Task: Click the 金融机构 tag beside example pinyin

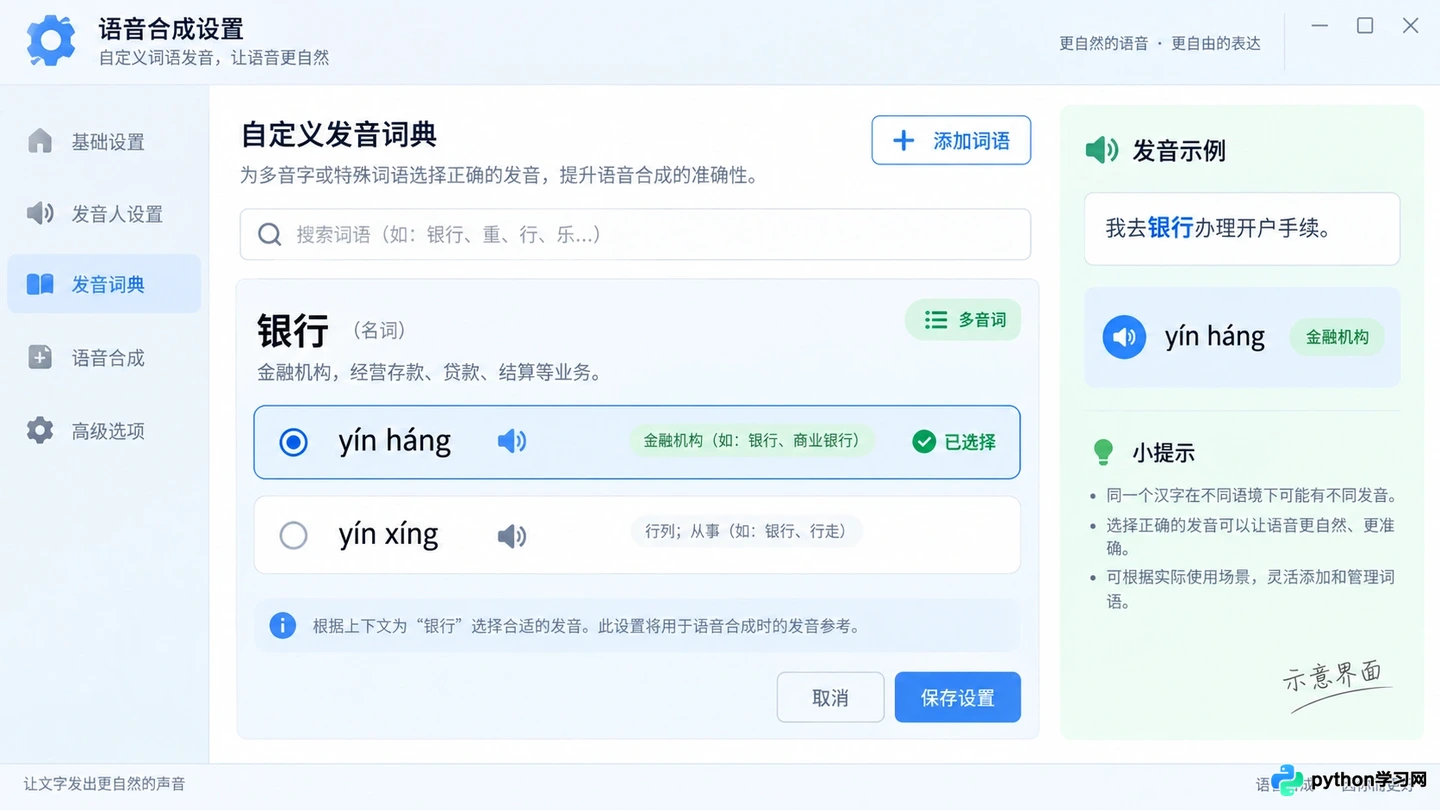Action: 1337,337
